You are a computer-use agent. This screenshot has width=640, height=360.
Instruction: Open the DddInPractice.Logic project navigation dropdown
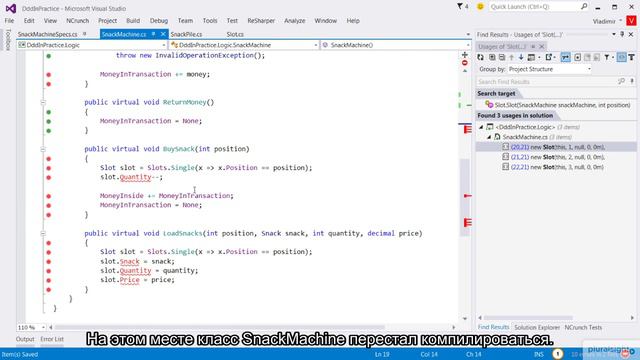[x=92, y=45]
